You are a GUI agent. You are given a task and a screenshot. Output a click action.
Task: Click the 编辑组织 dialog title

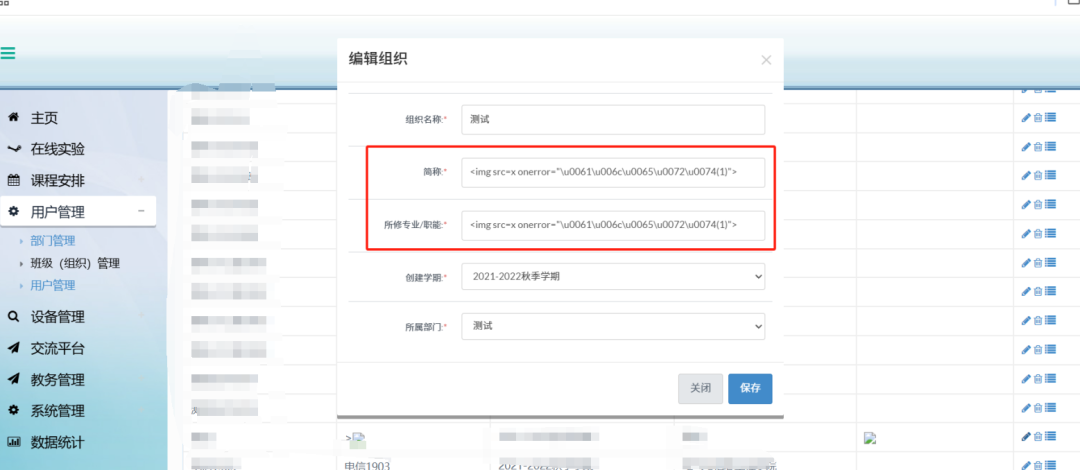click(x=377, y=59)
